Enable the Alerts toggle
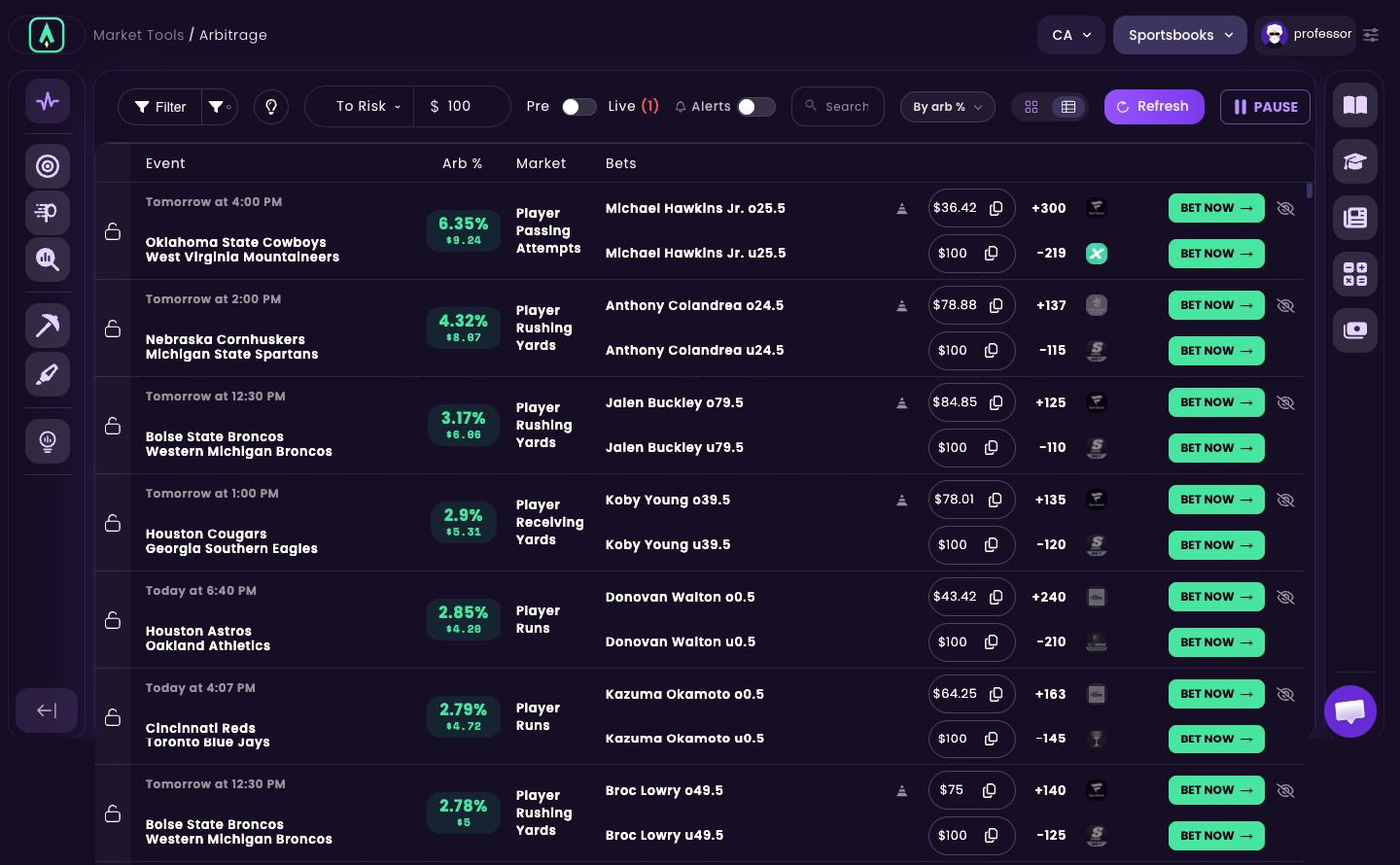 [x=756, y=107]
